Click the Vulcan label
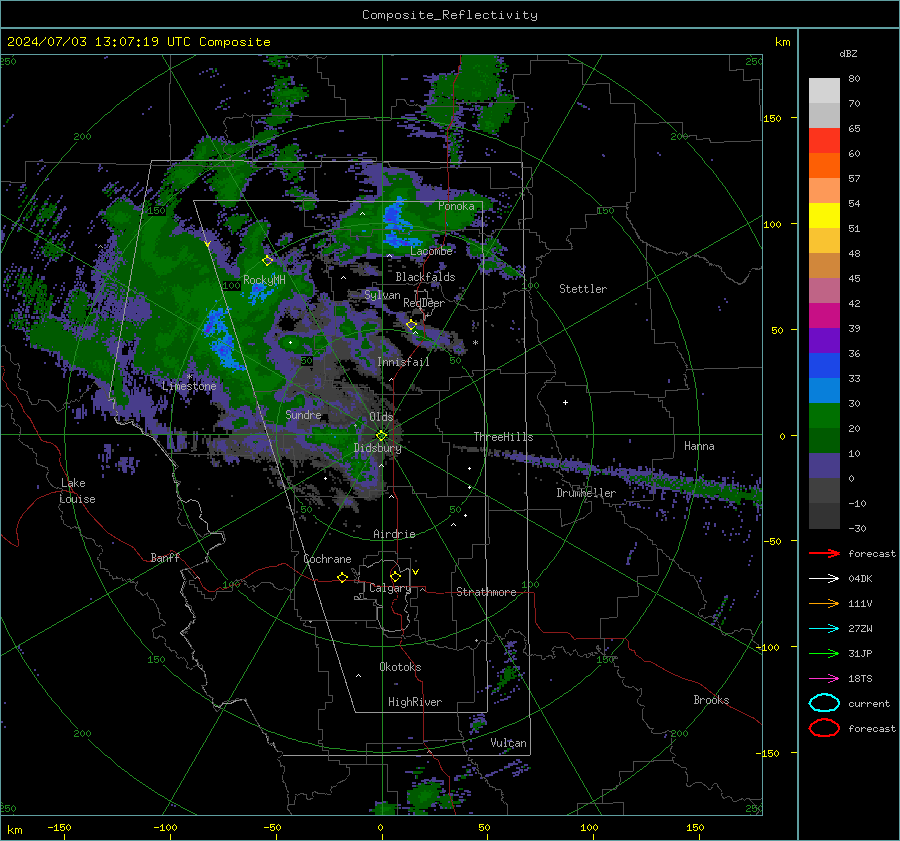The height and width of the screenshot is (841, 900). coord(508,743)
